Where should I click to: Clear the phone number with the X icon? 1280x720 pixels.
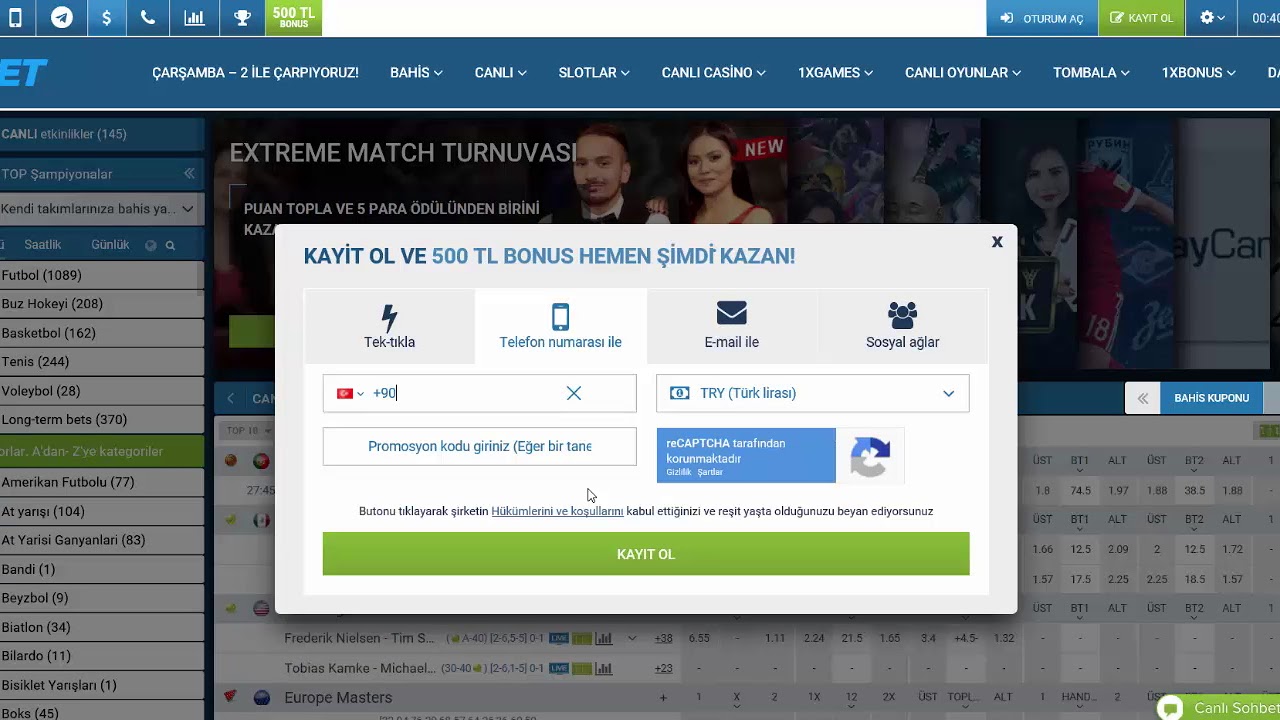[574, 394]
